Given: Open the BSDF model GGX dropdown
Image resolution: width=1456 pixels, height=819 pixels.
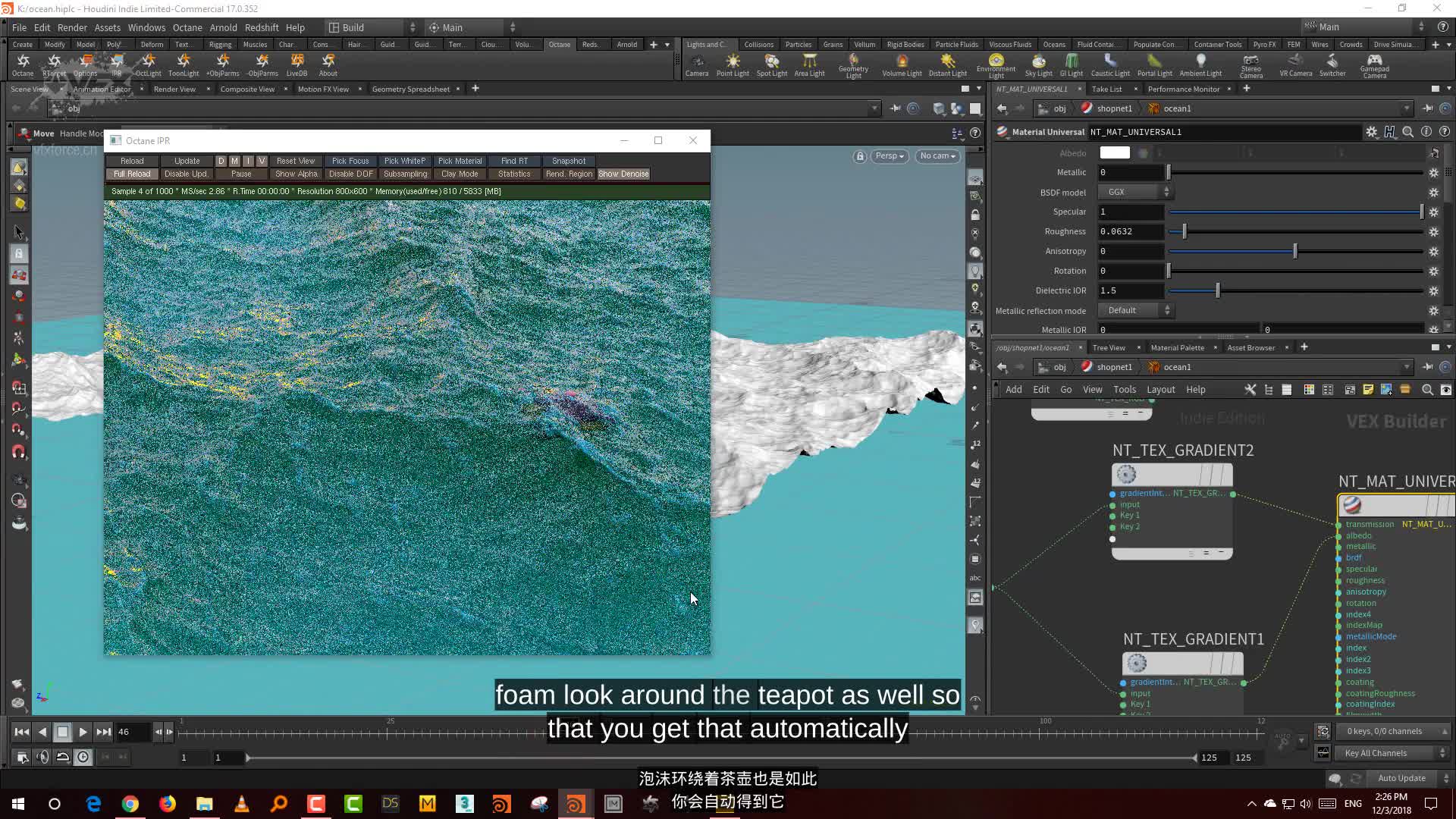Looking at the screenshot, I should point(1135,192).
